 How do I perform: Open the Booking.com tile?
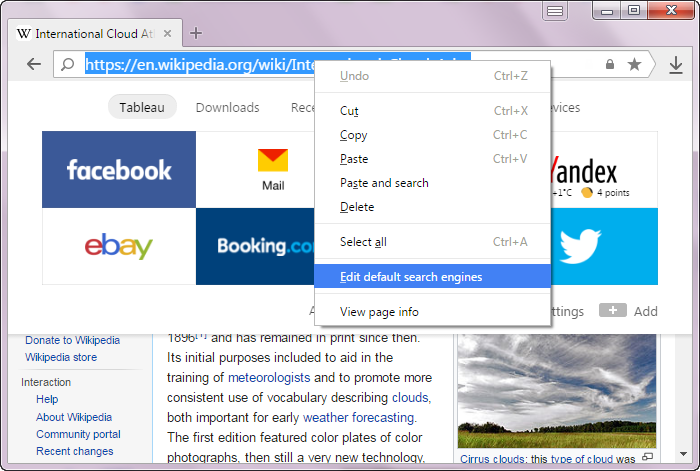256,246
